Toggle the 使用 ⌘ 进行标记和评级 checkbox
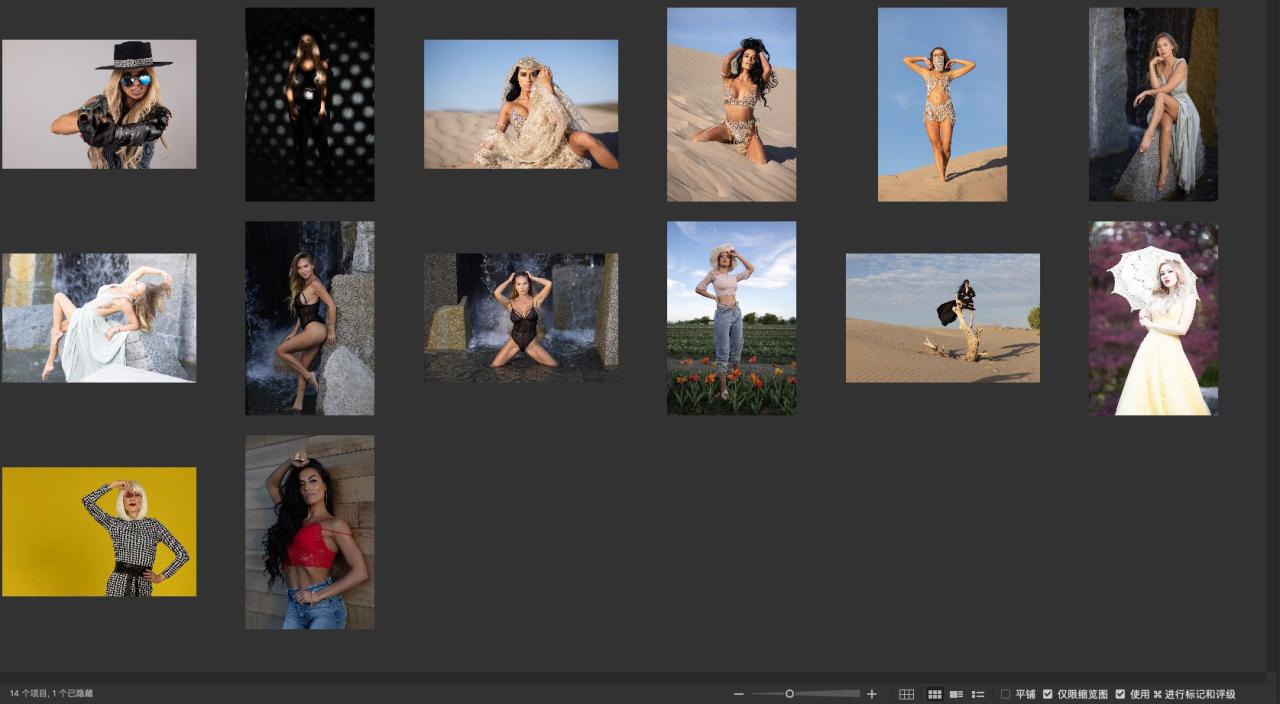This screenshot has height=704, width=1280. [x=1120, y=694]
